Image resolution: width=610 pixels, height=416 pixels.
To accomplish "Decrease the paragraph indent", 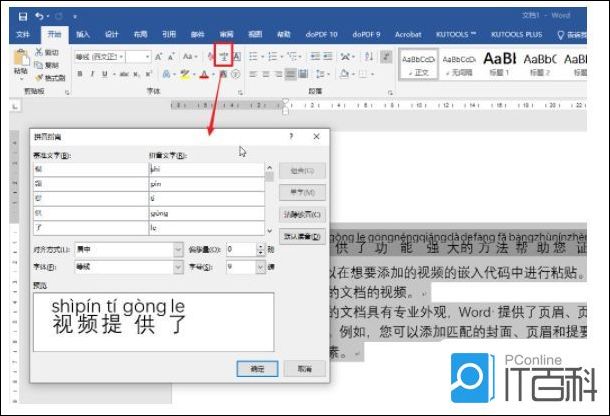I will coord(315,57).
